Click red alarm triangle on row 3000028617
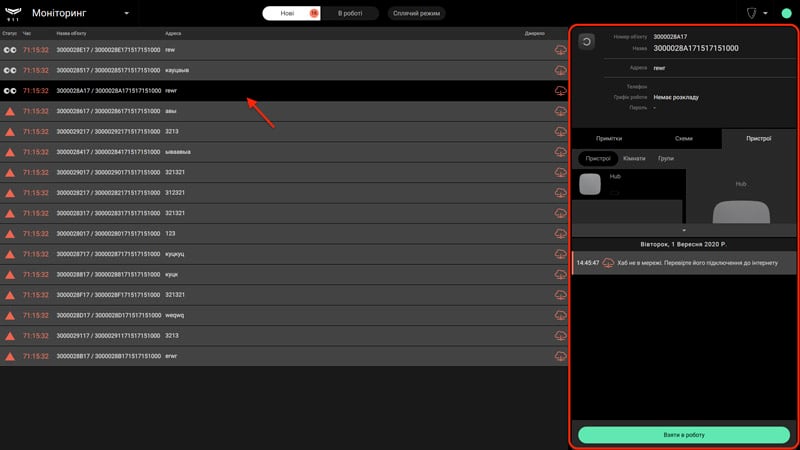Viewport: 800px width, 450px height. coord(10,111)
